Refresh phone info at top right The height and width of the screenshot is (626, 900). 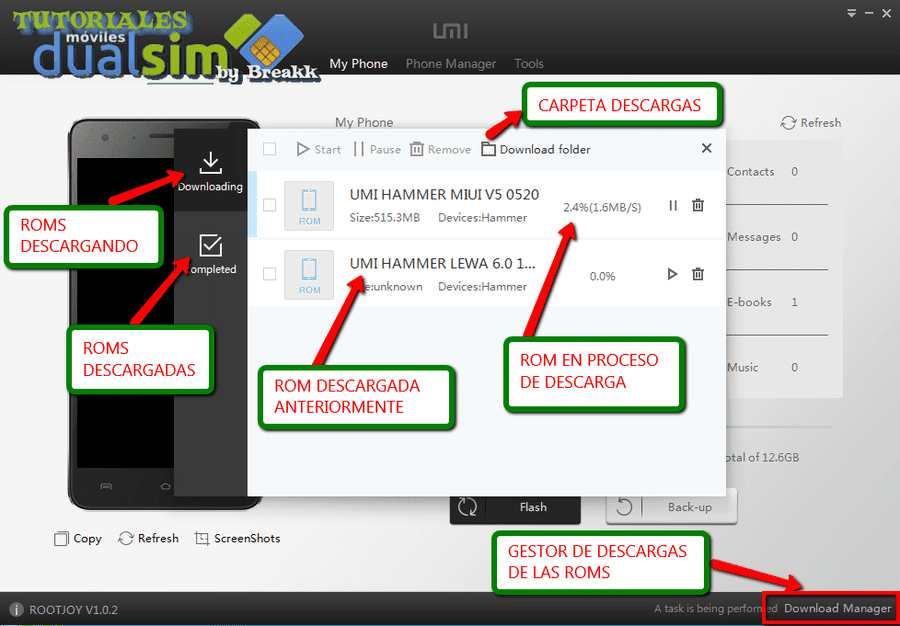(x=810, y=123)
